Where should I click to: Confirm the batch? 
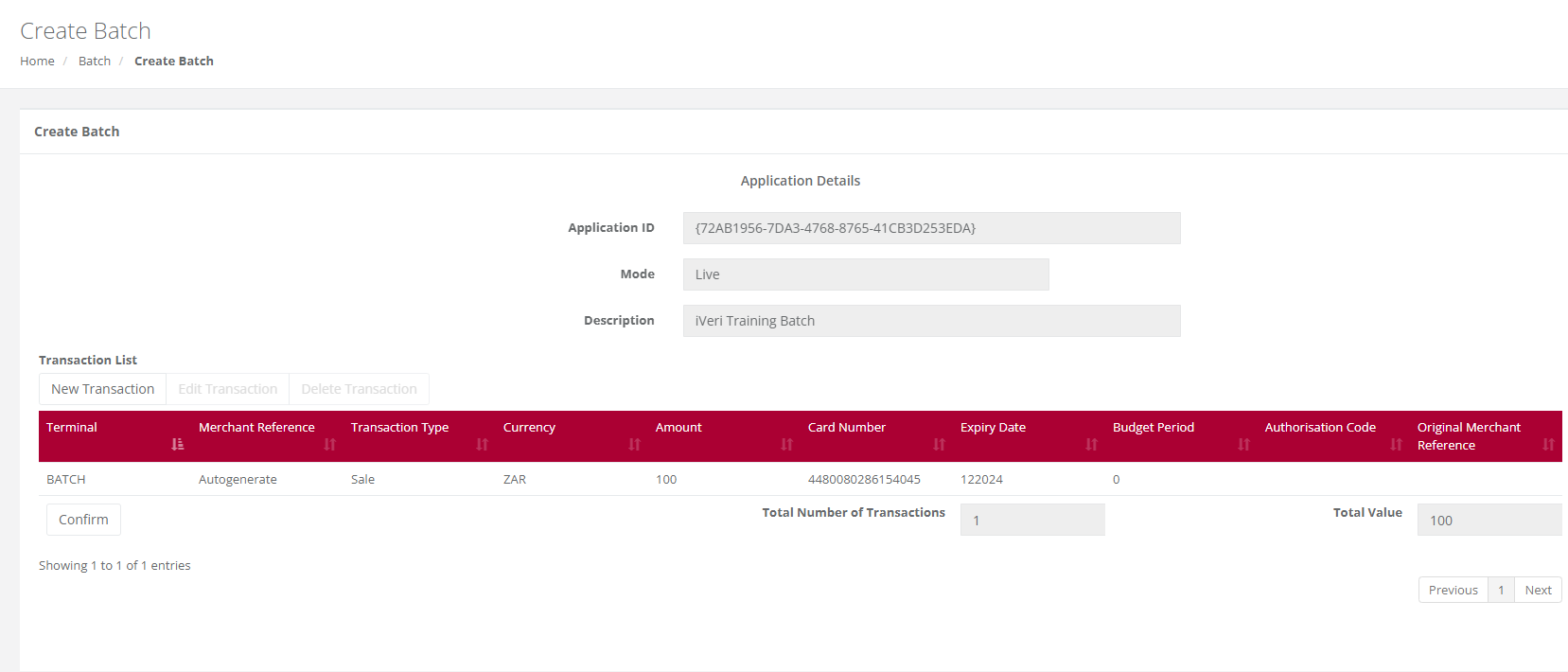(x=83, y=520)
